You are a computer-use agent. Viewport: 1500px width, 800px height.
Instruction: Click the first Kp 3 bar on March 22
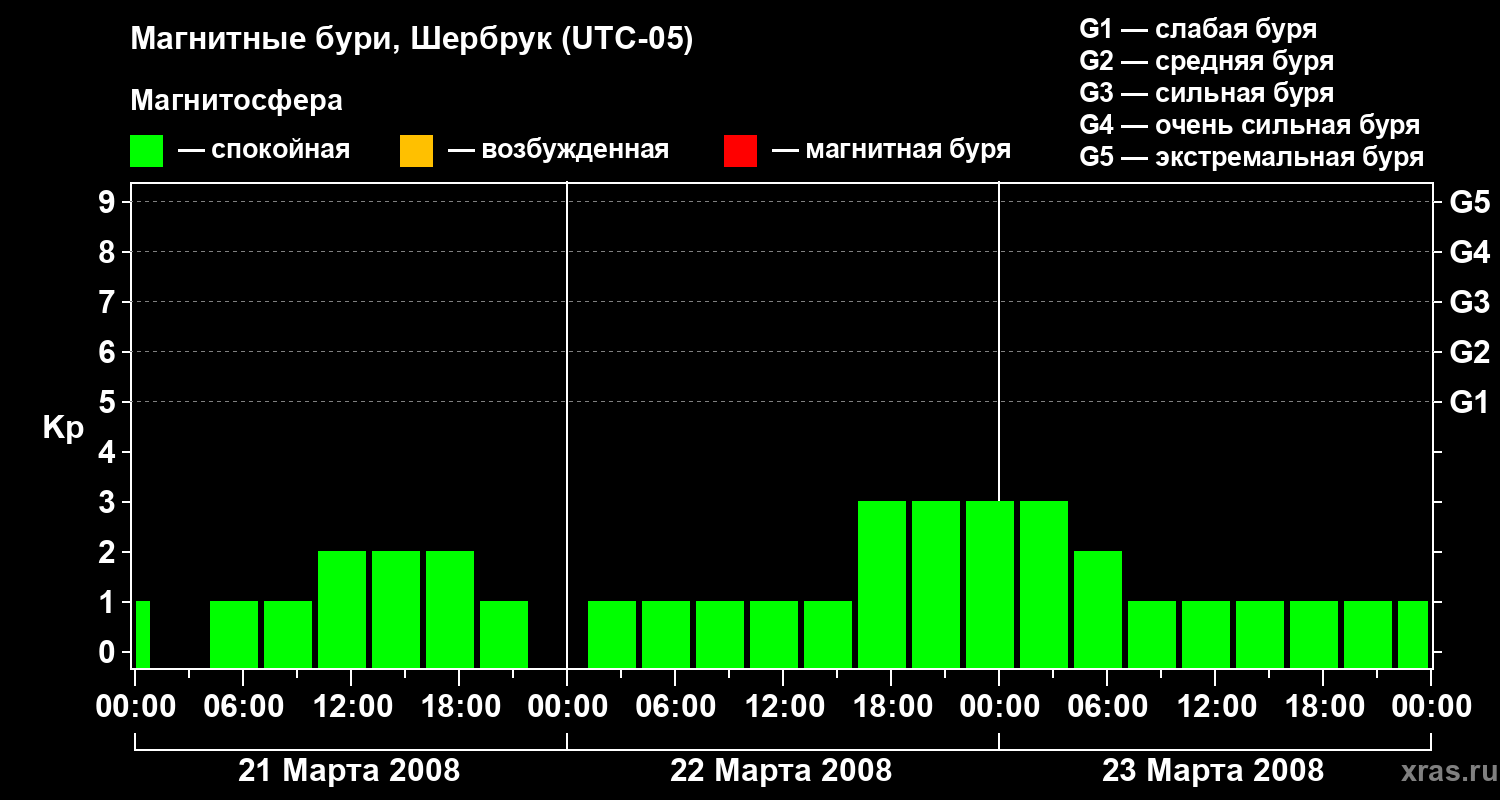[x=882, y=584]
